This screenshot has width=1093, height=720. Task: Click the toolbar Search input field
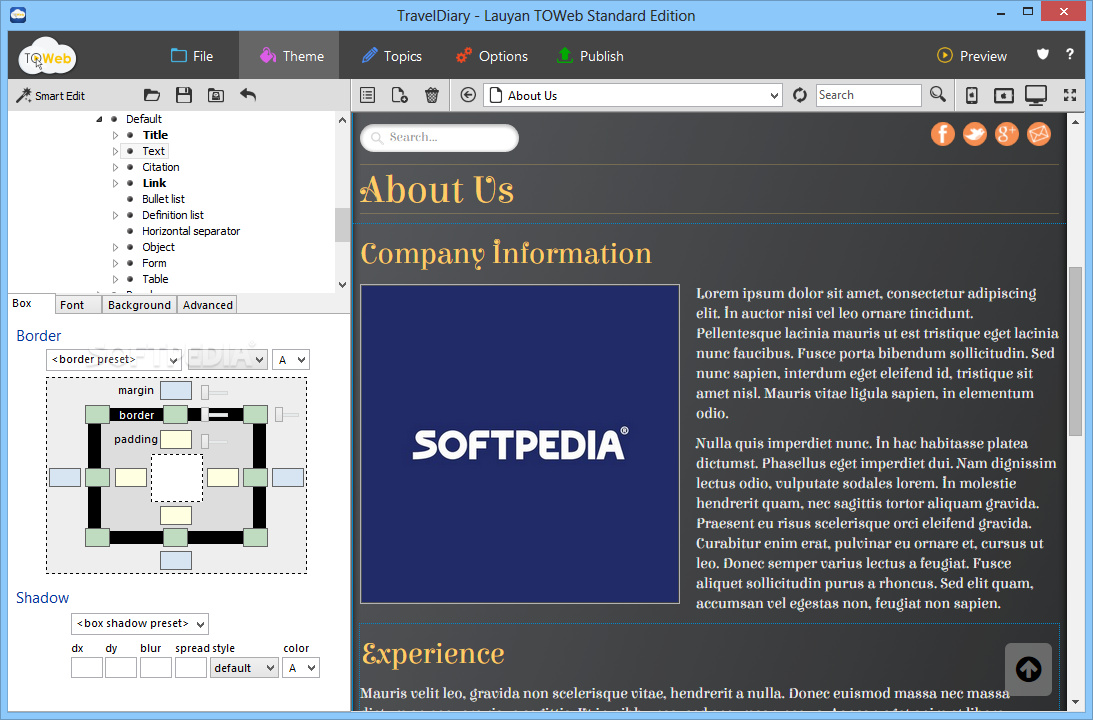pos(869,95)
